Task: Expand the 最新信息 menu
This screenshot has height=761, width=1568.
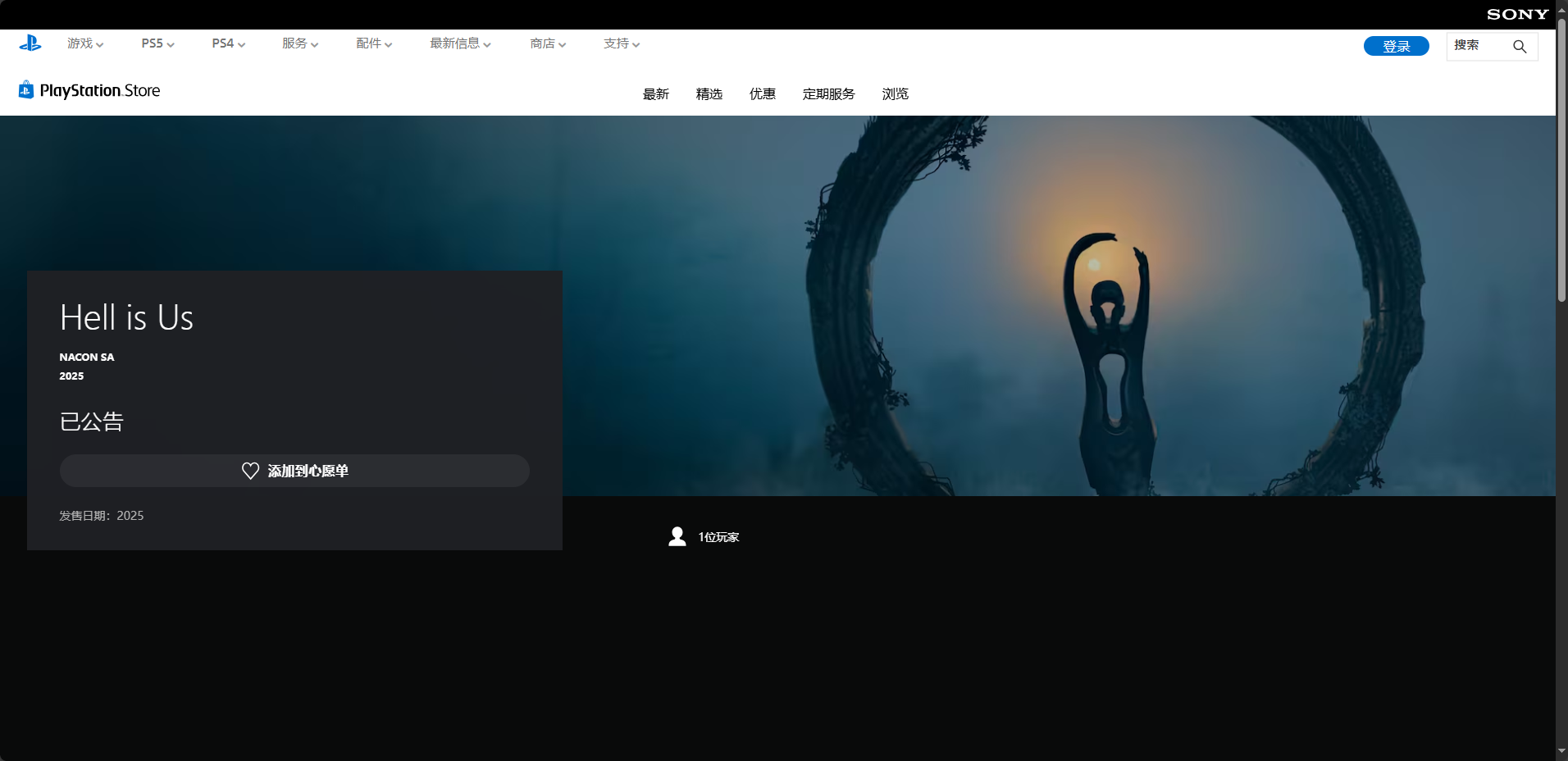Action: pos(460,43)
